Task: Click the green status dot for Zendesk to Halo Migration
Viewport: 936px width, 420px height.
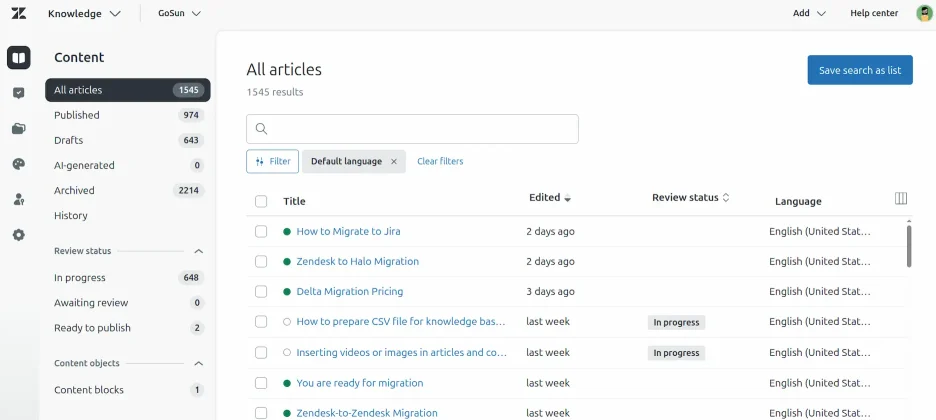Action: pos(287,261)
